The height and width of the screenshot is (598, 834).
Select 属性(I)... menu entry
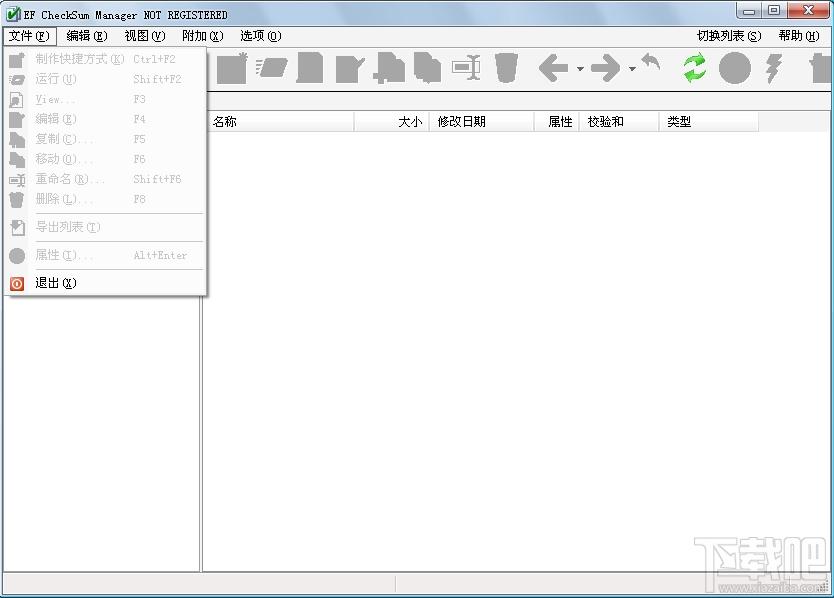[105, 255]
